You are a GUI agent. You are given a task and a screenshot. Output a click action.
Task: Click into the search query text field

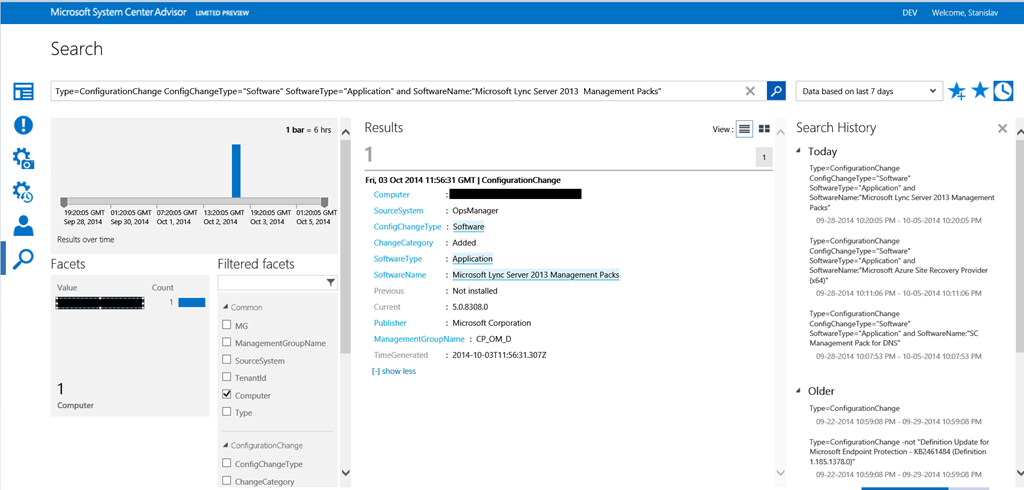[x=400, y=91]
